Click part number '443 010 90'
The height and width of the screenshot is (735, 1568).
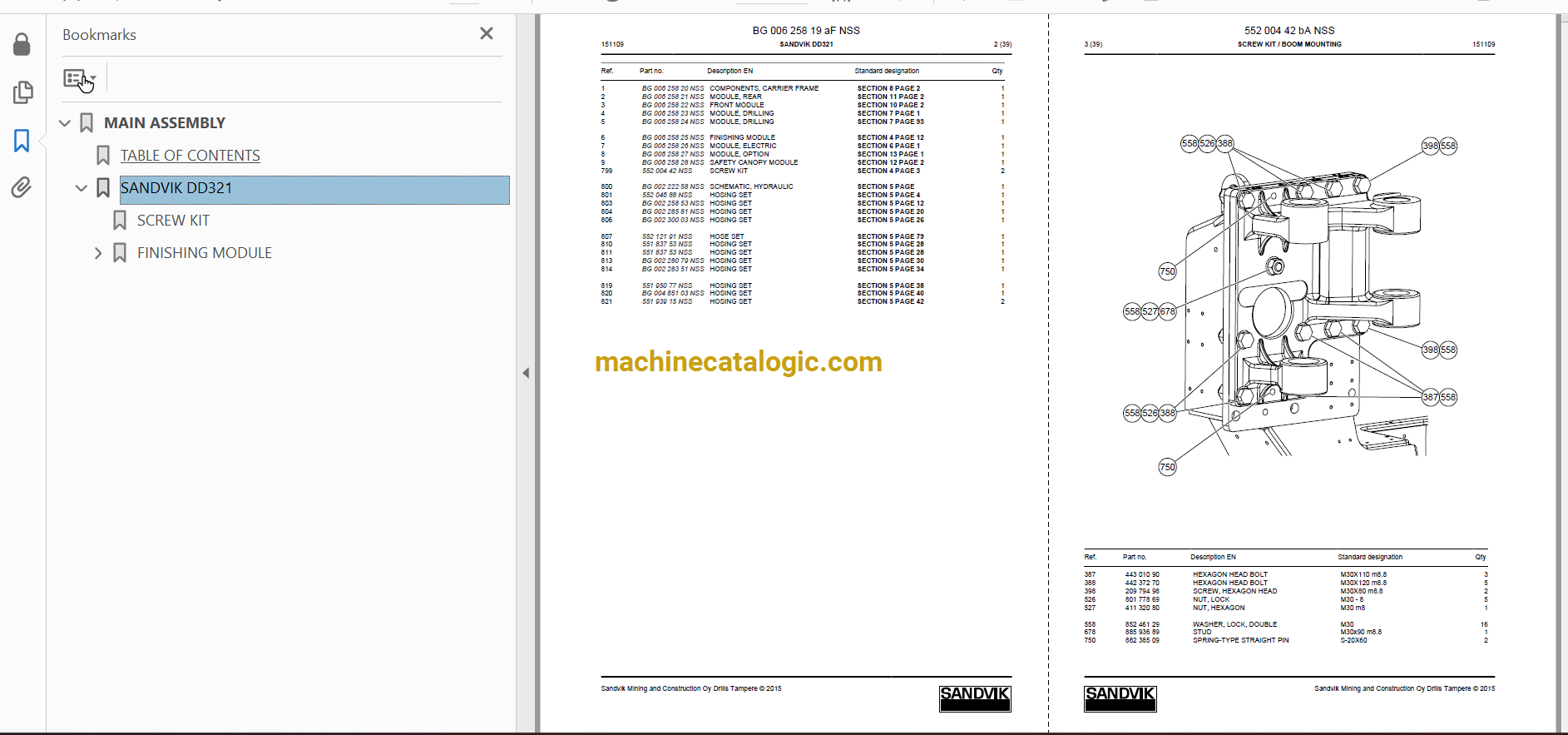(1142, 574)
